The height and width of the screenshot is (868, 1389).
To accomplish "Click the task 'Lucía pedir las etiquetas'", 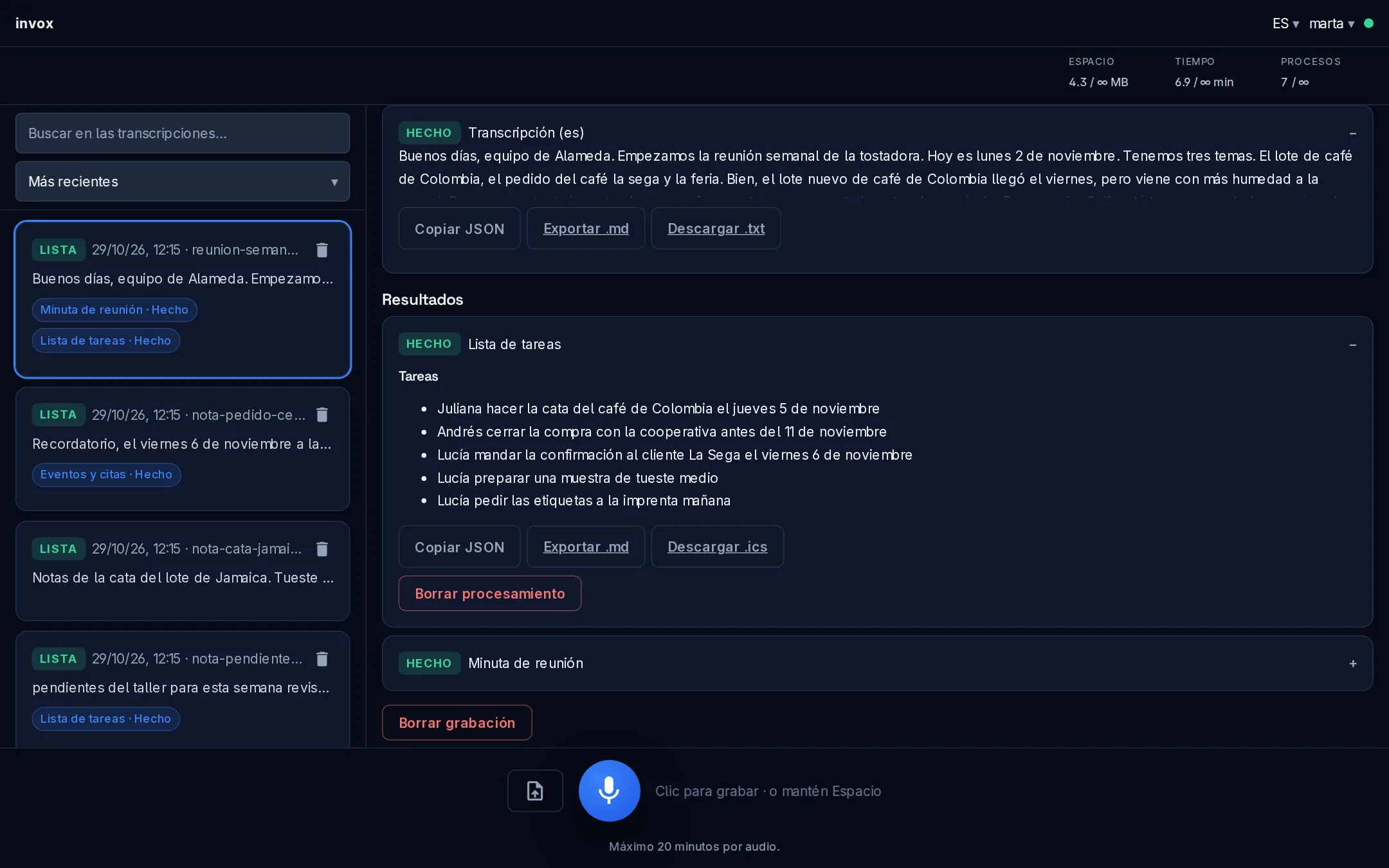I will pos(584,501).
